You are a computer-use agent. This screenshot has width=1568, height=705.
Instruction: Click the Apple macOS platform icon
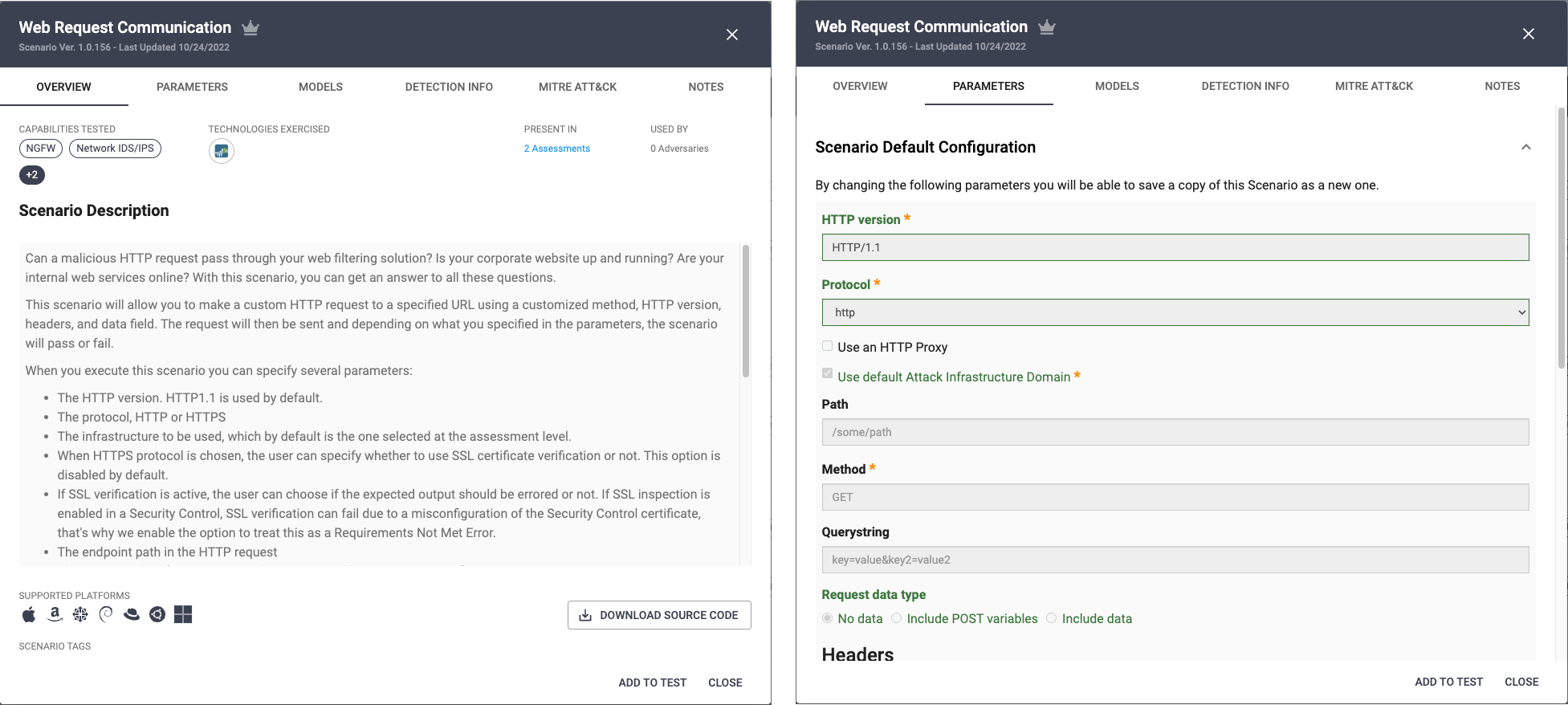coord(29,614)
